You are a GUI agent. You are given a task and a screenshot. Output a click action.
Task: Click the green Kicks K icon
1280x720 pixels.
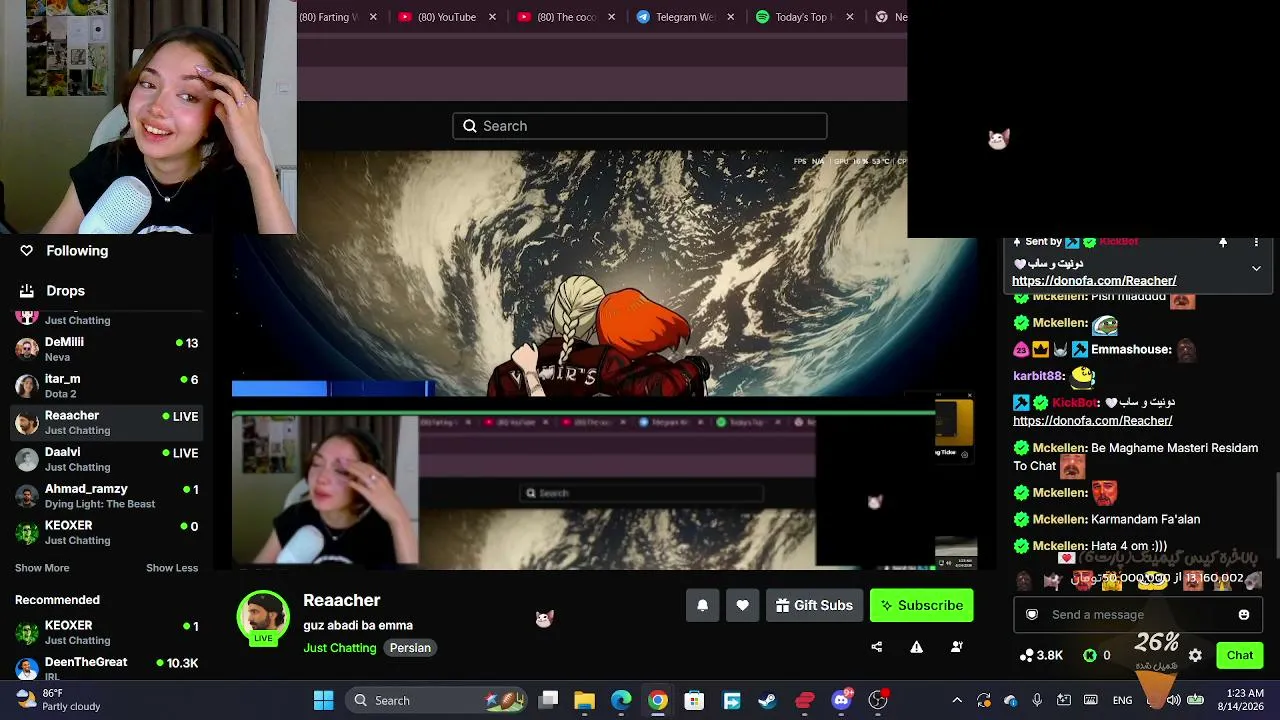pyautogui.click(x=1090, y=656)
